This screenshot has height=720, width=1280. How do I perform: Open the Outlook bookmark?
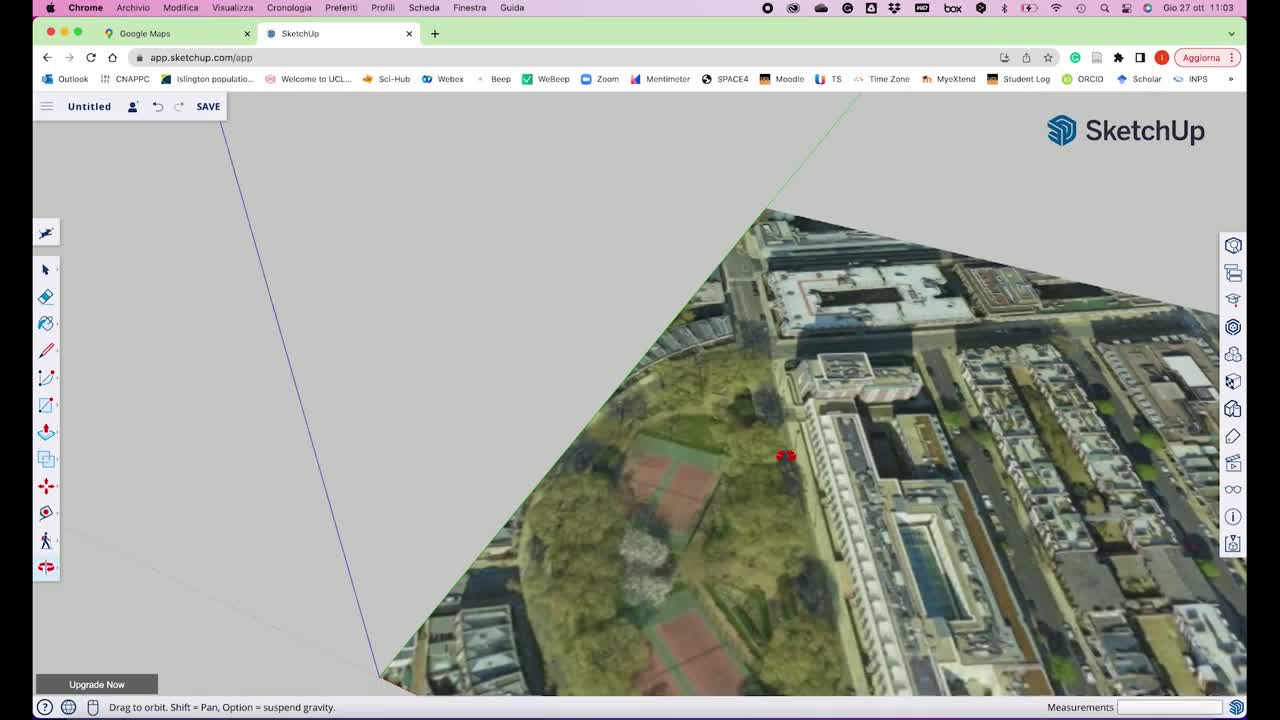click(65, 79)
